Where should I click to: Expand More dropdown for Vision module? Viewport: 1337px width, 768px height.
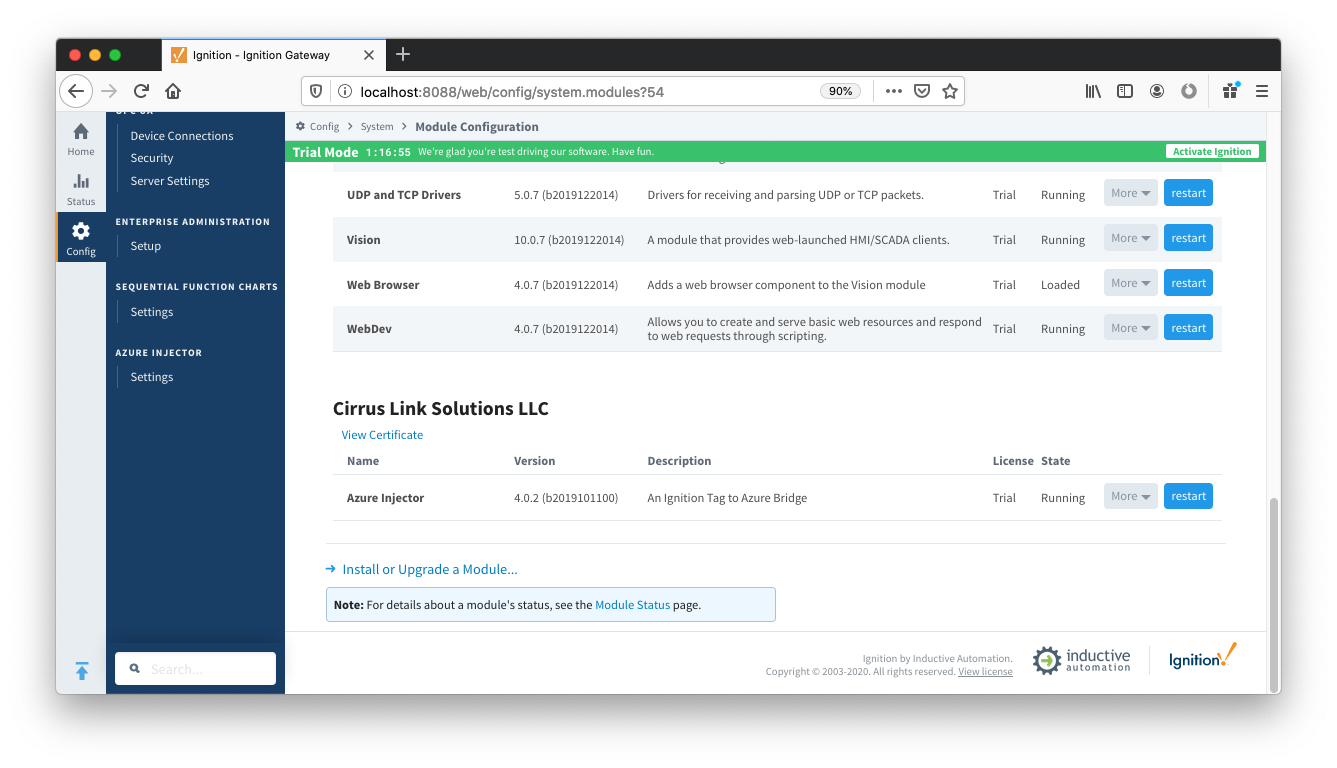tap(1130, 238)
